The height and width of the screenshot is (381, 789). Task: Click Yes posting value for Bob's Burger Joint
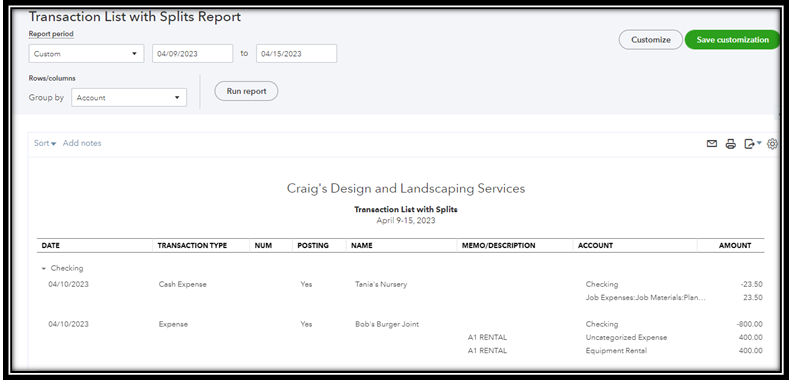[x=306, y=324]
